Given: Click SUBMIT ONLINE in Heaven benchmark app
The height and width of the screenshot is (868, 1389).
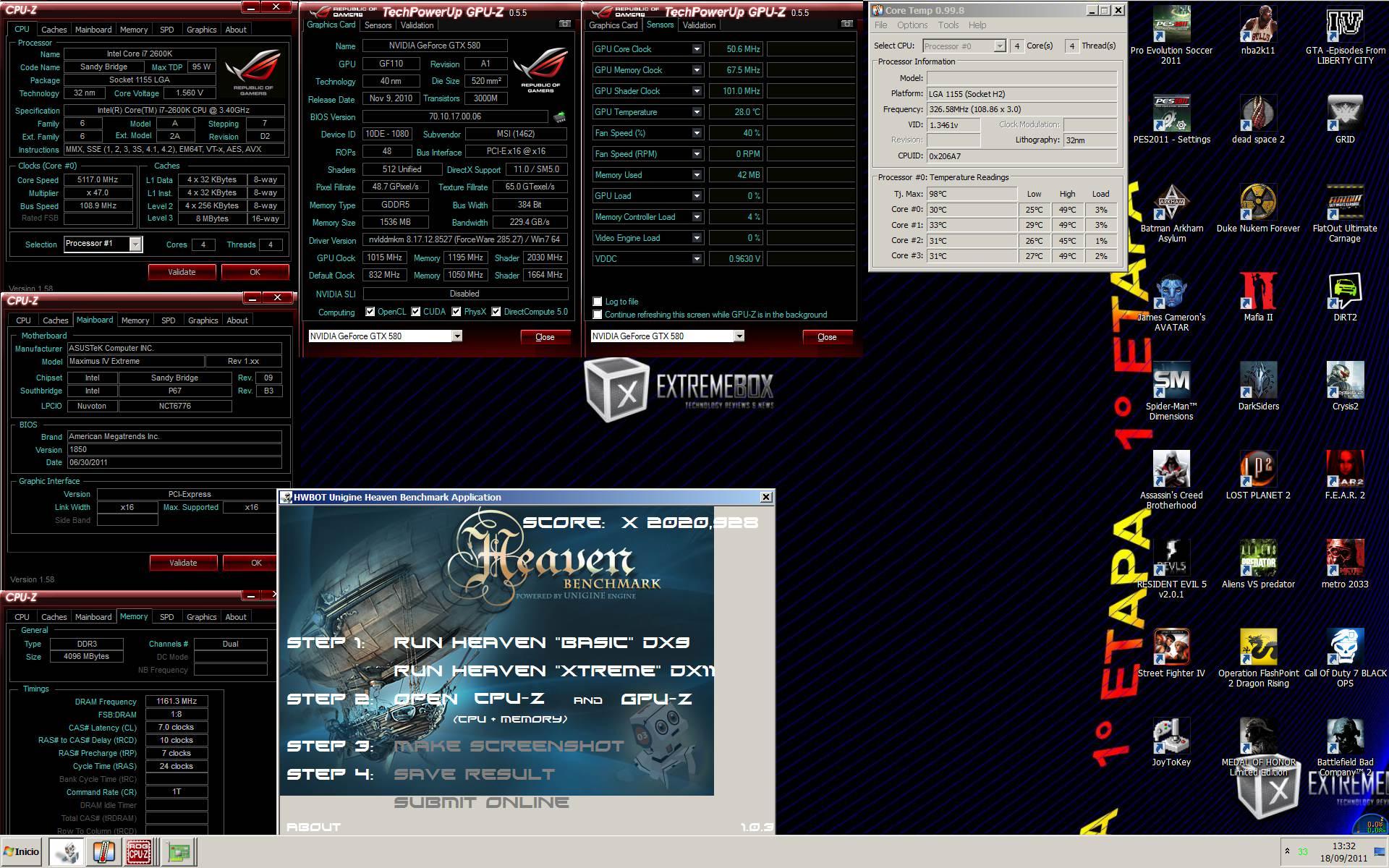Looking at the screenshot, I should 481,802.
